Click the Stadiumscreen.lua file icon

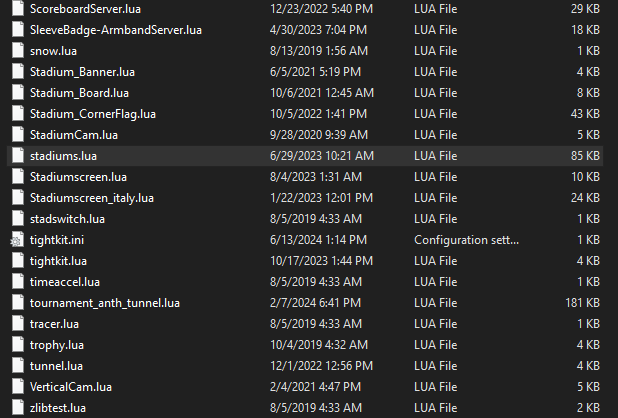pyautogui.click(x=18, y=177)
